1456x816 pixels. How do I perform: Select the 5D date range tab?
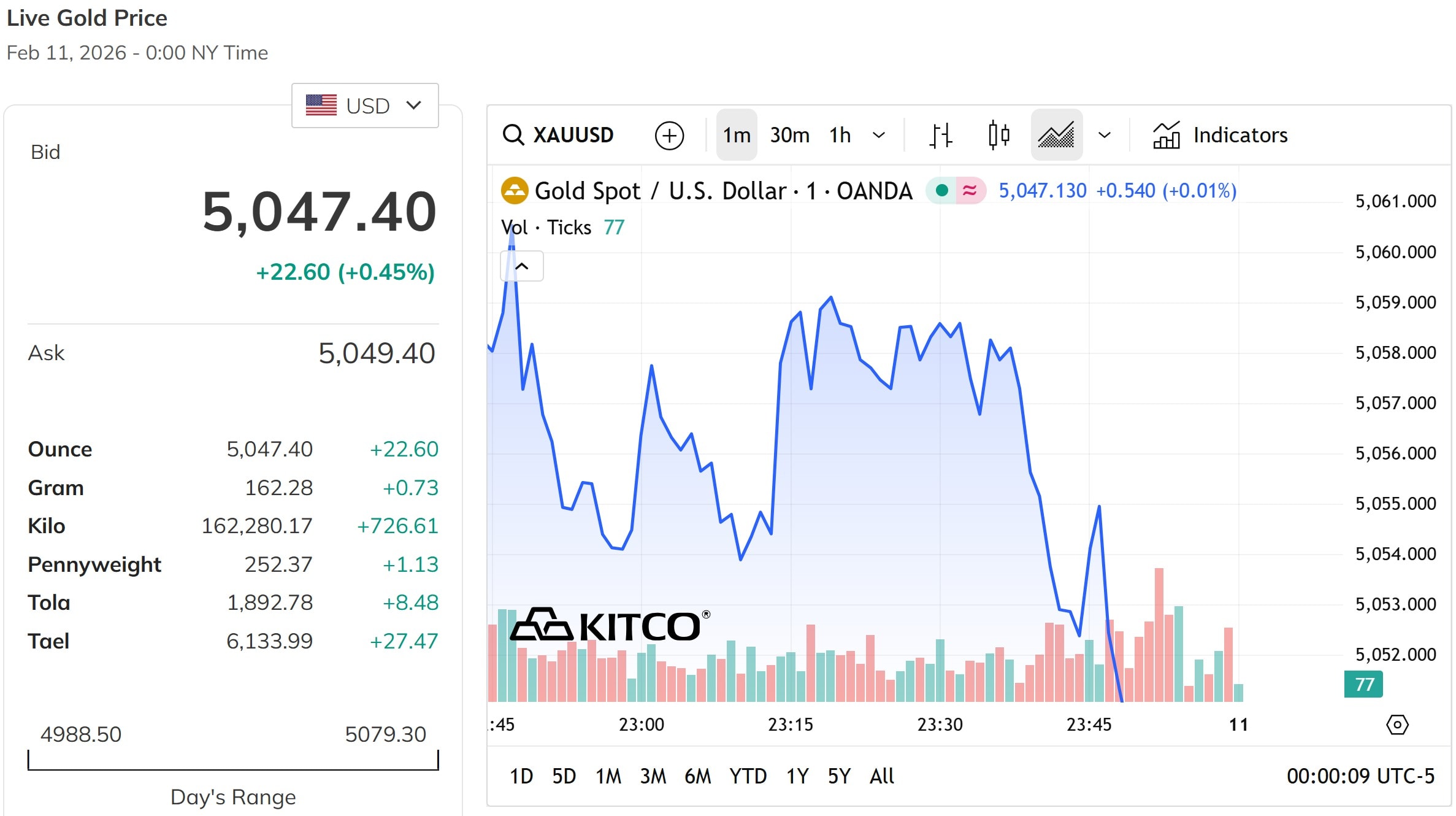point(564,776)
